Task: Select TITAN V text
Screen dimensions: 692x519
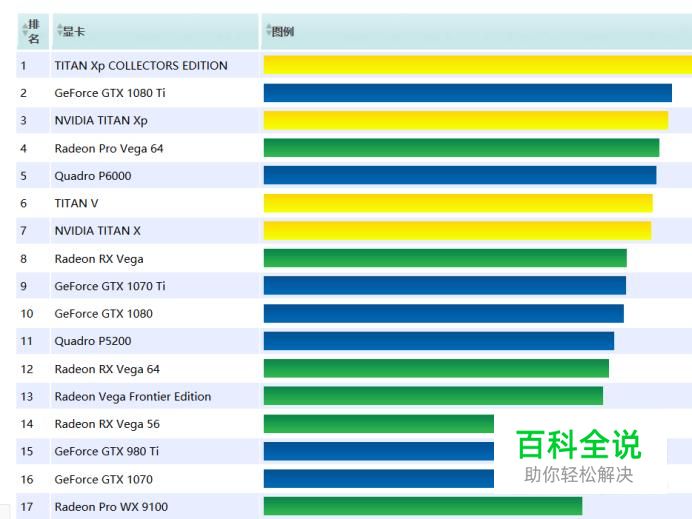Action: click(76, 203)
